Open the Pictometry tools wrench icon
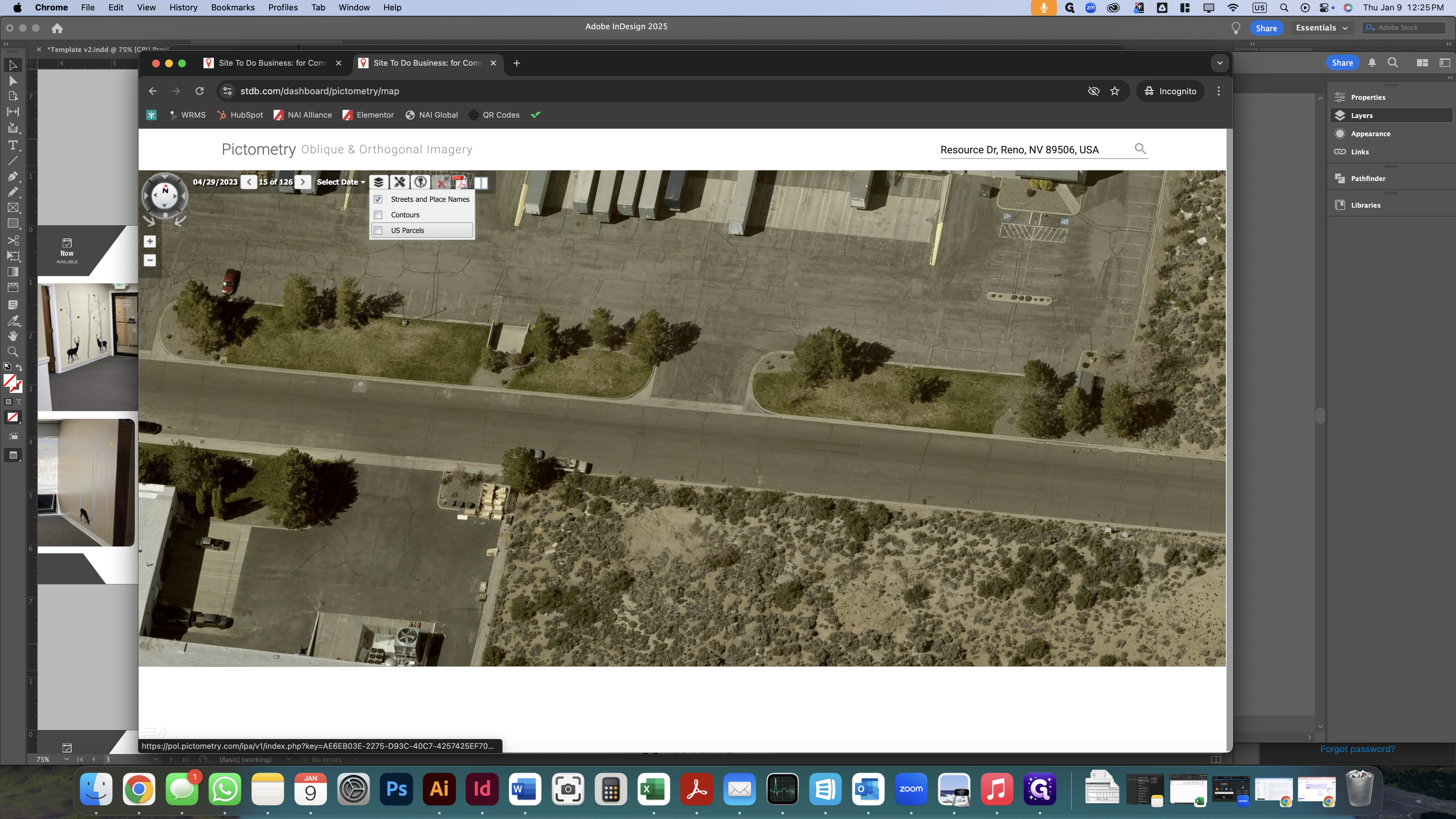 coord(400,182)
